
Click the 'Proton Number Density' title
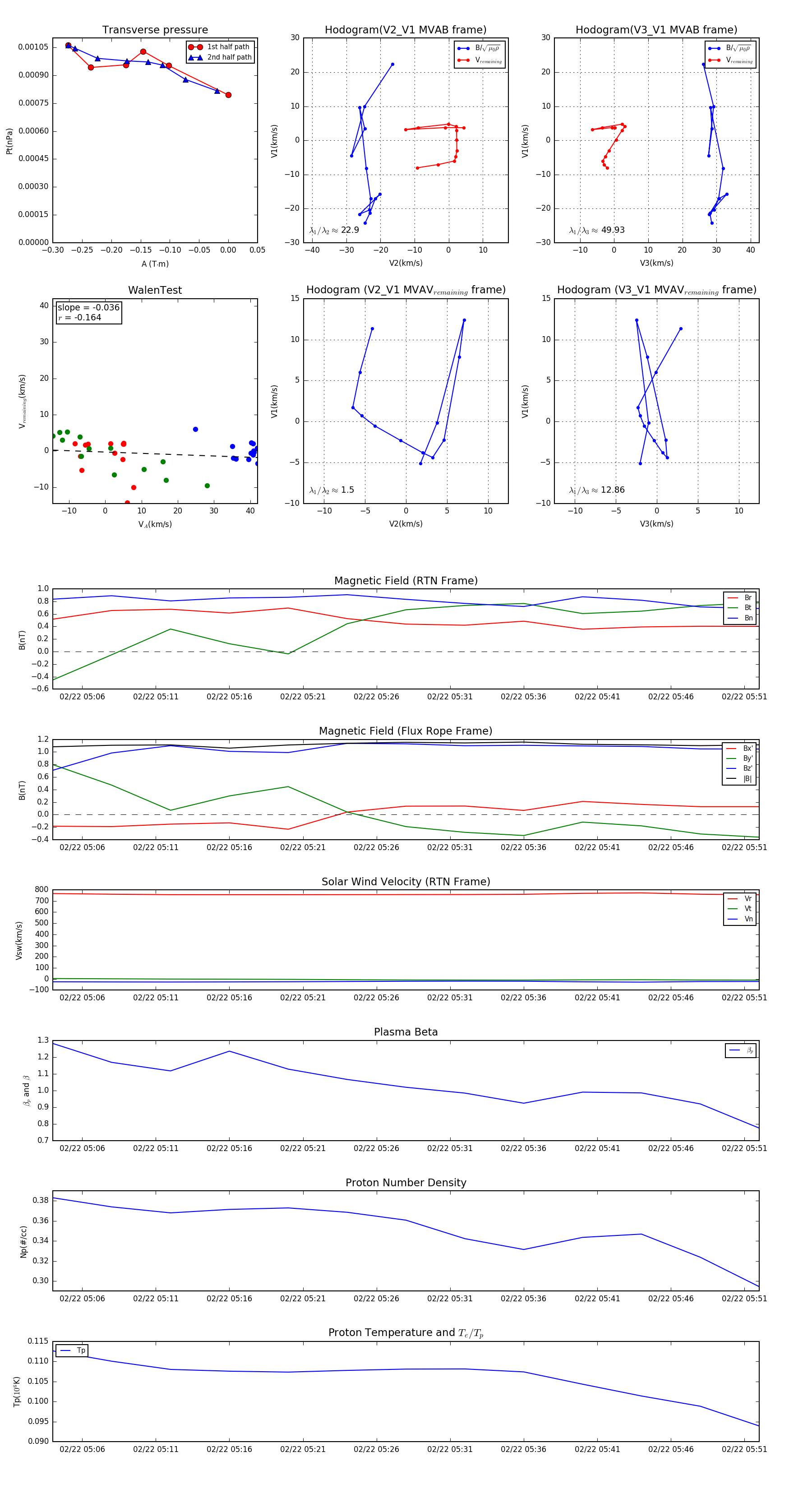406,1183
